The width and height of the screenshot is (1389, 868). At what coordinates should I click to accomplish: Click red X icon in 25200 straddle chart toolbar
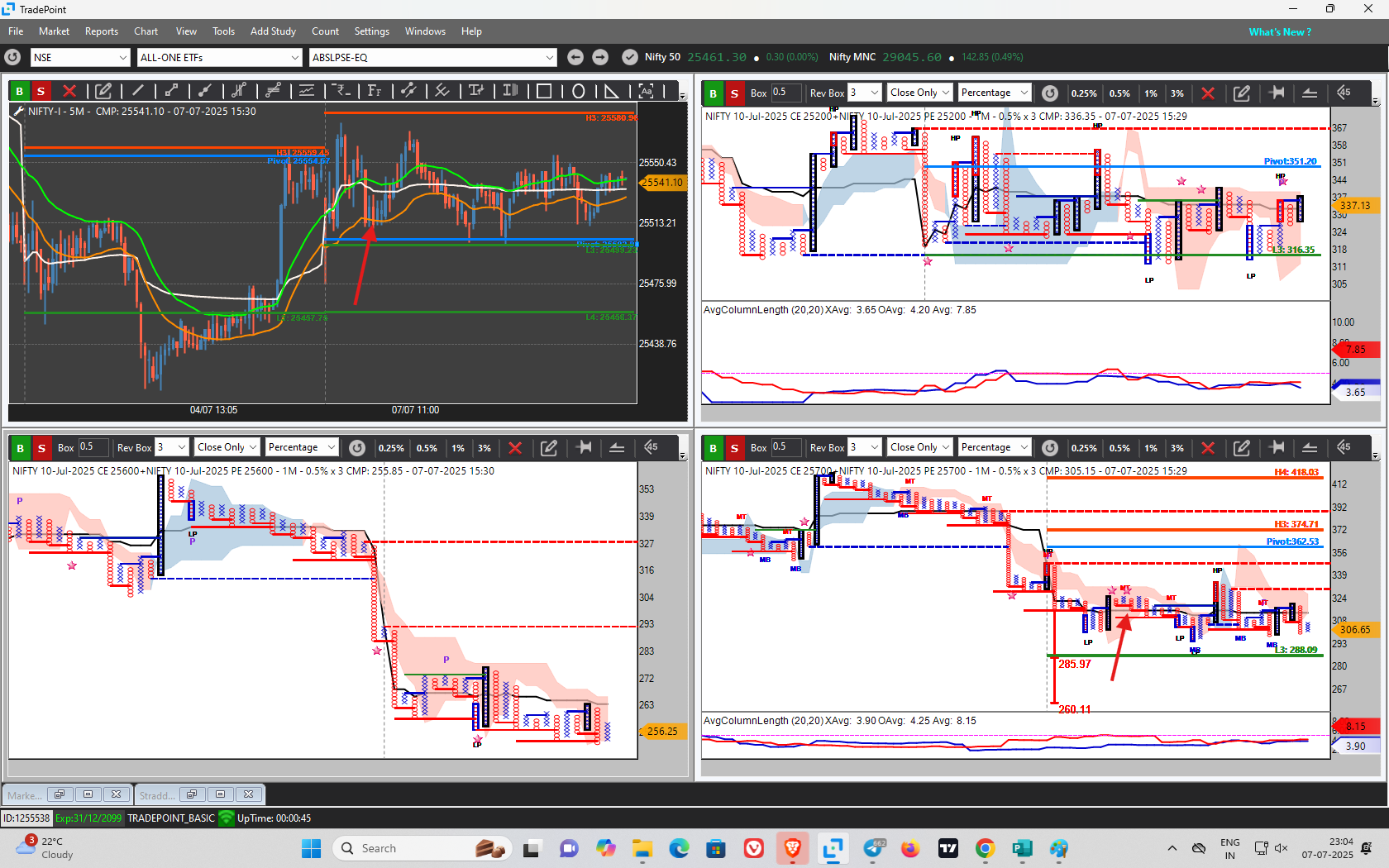click(x=1208, y=93)
